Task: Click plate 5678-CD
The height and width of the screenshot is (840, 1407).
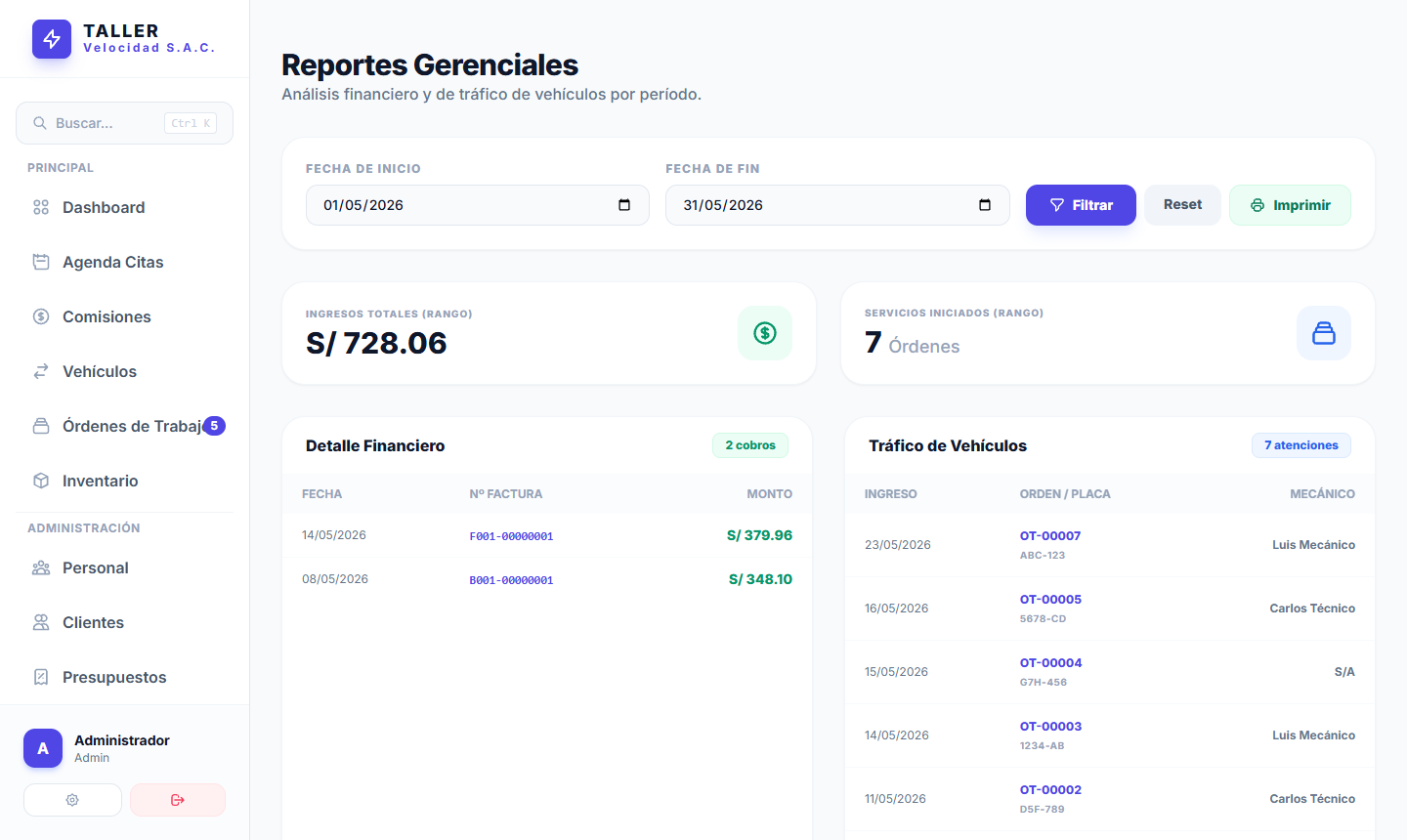Action: pos(1044,618)
